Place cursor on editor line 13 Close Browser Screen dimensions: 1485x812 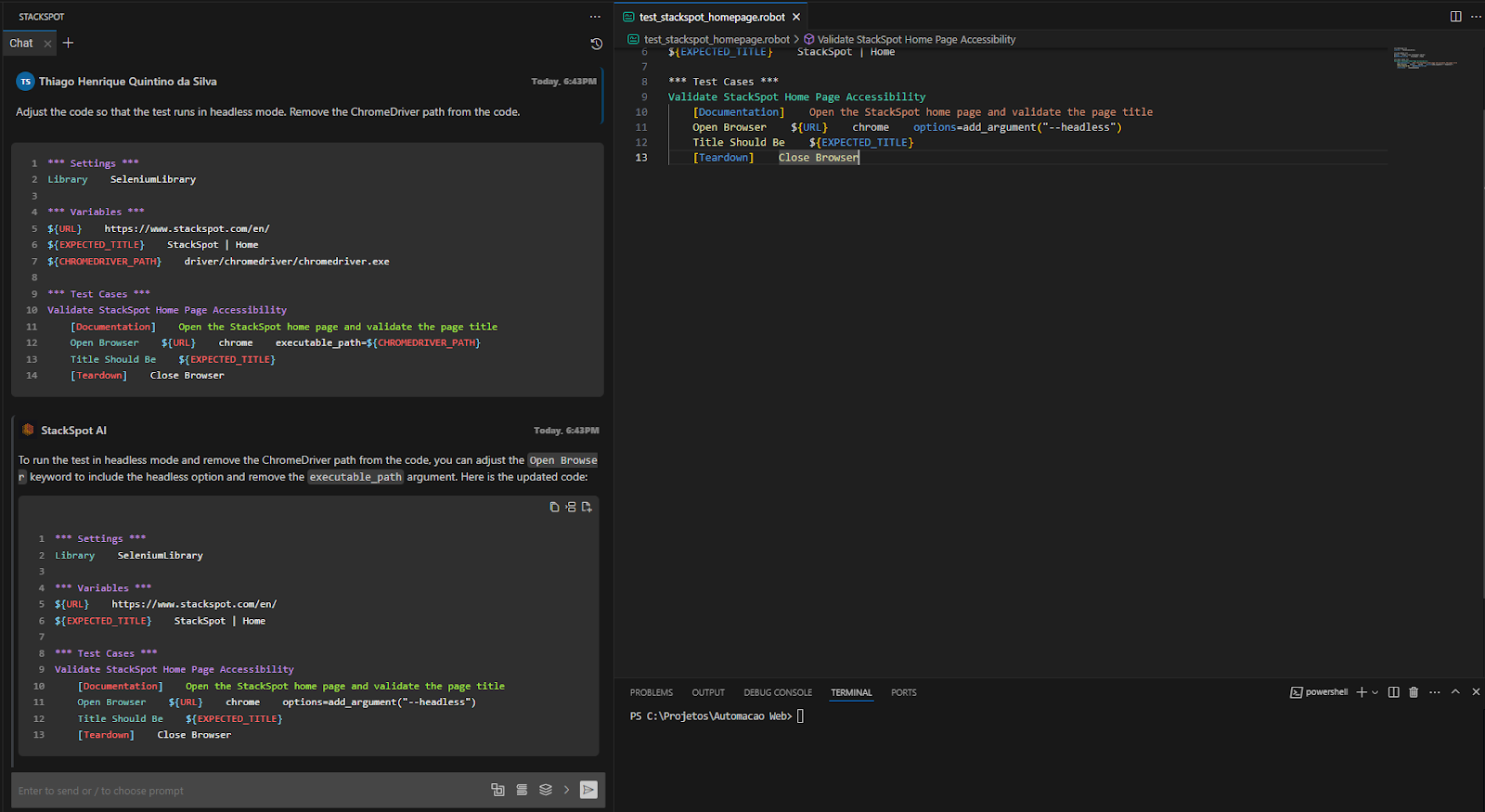(x=819, y=158)
